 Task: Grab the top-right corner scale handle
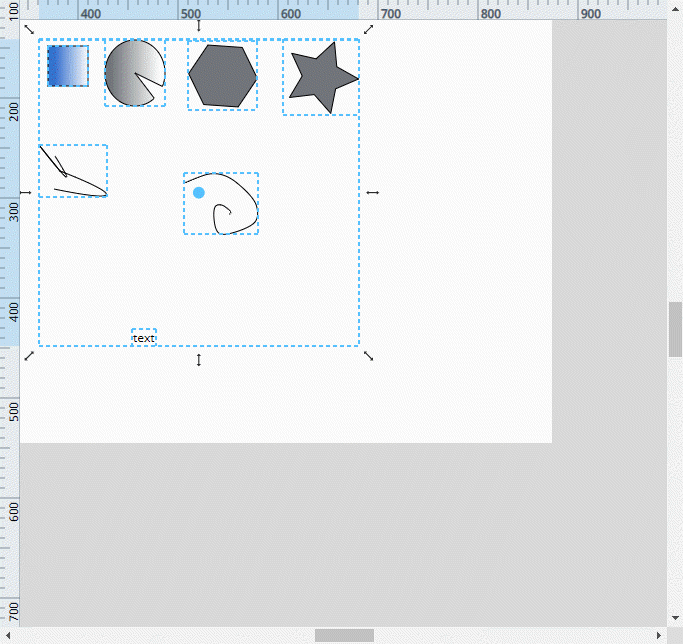369,29
